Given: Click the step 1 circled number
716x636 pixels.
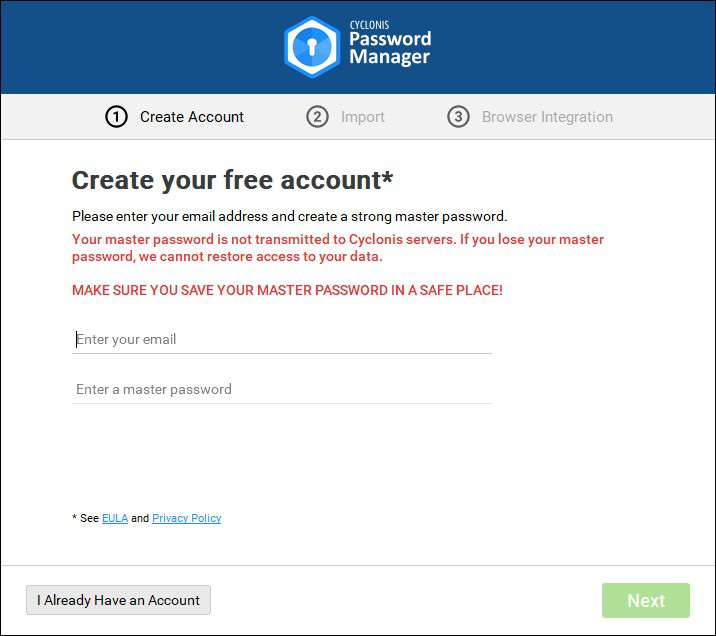Looking at the screenshot, I should (x=116, y=117).
